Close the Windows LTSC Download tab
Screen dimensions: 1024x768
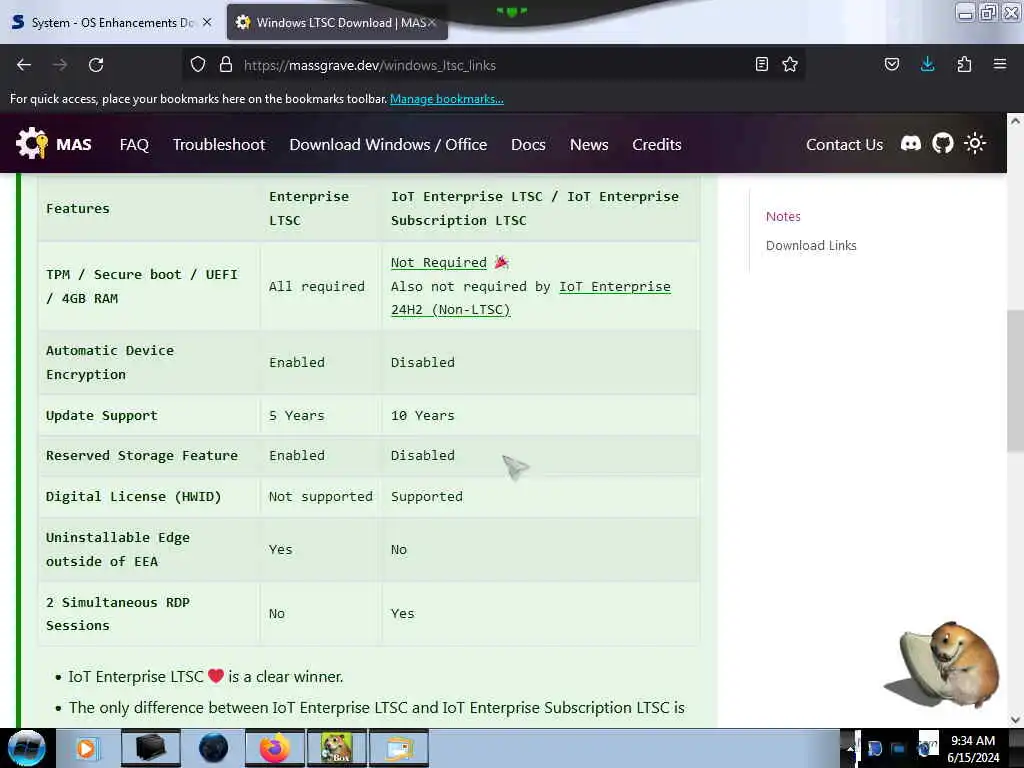pos(432,23)
